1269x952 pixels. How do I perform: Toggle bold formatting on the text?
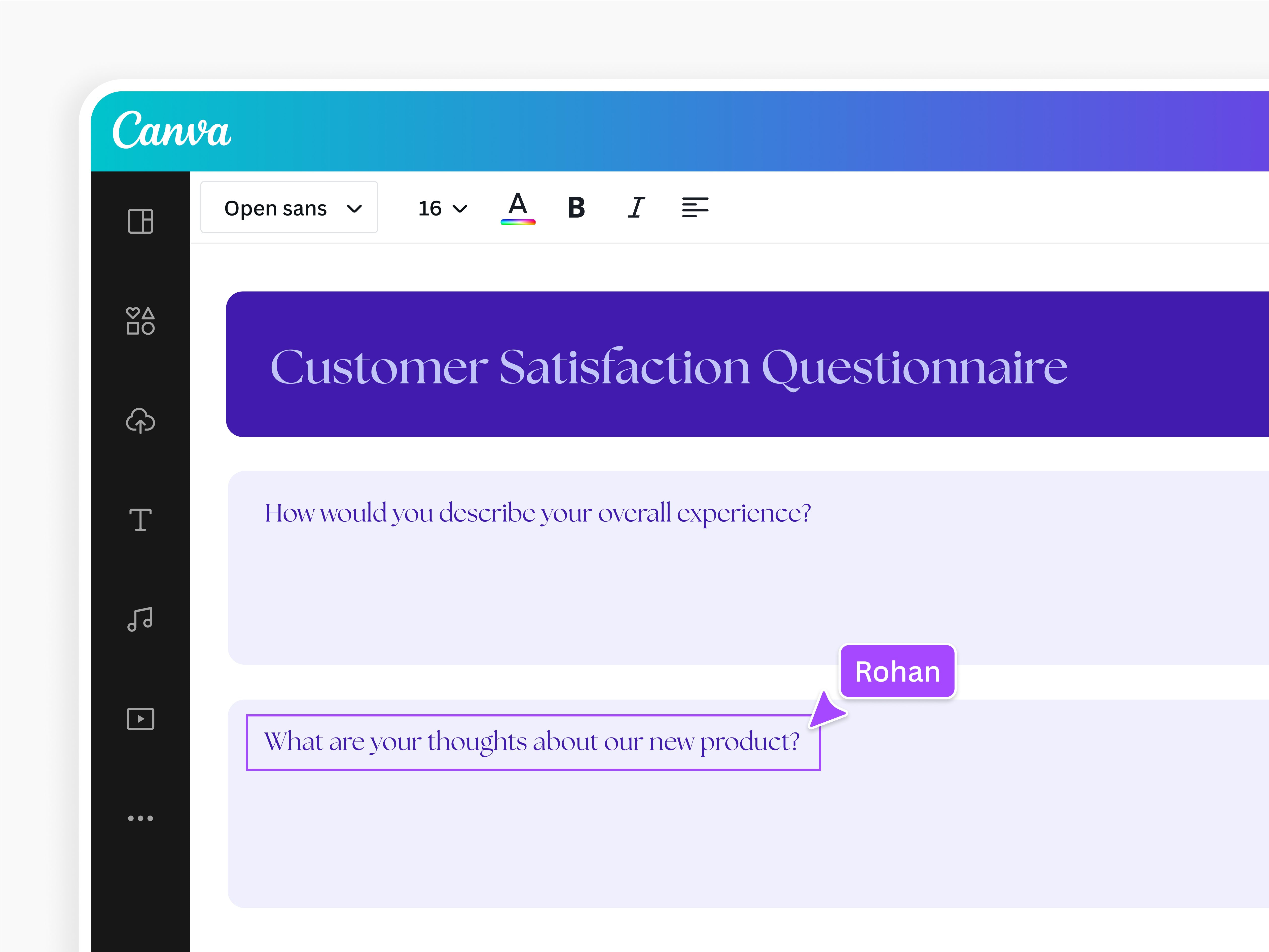576,208
